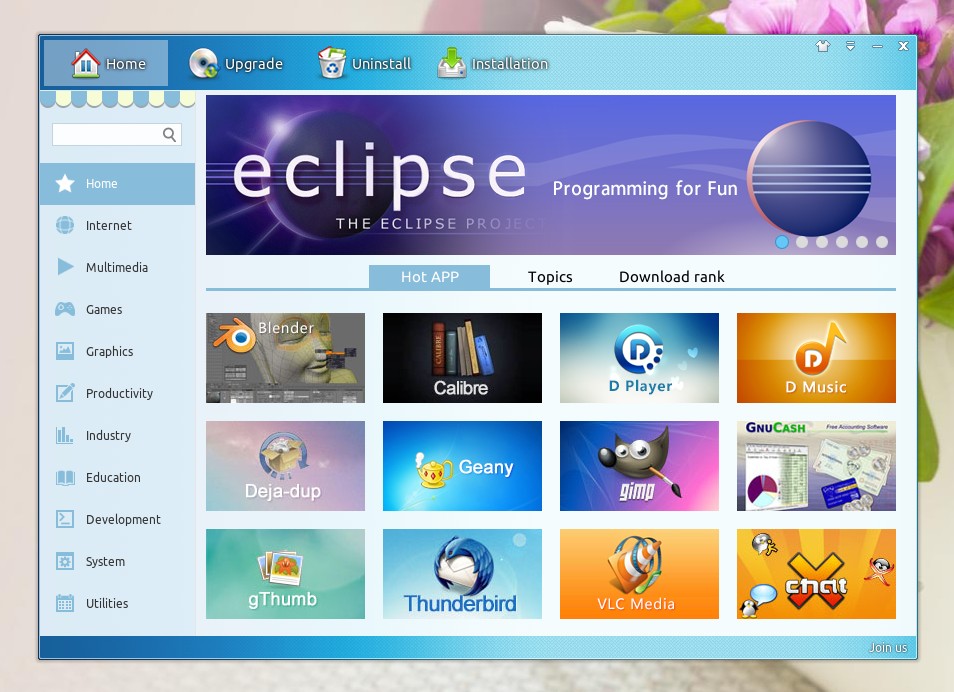Open the Games controller category
The height and width of the screenshot is (692, 954).
point(117,310)
